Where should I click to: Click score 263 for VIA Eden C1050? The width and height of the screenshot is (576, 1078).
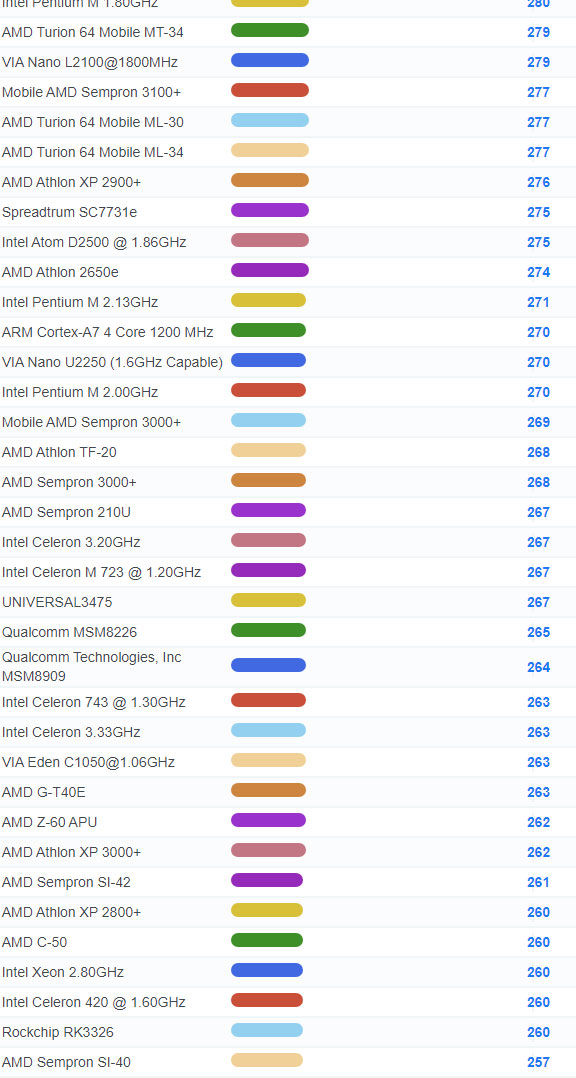coord(539,762)
